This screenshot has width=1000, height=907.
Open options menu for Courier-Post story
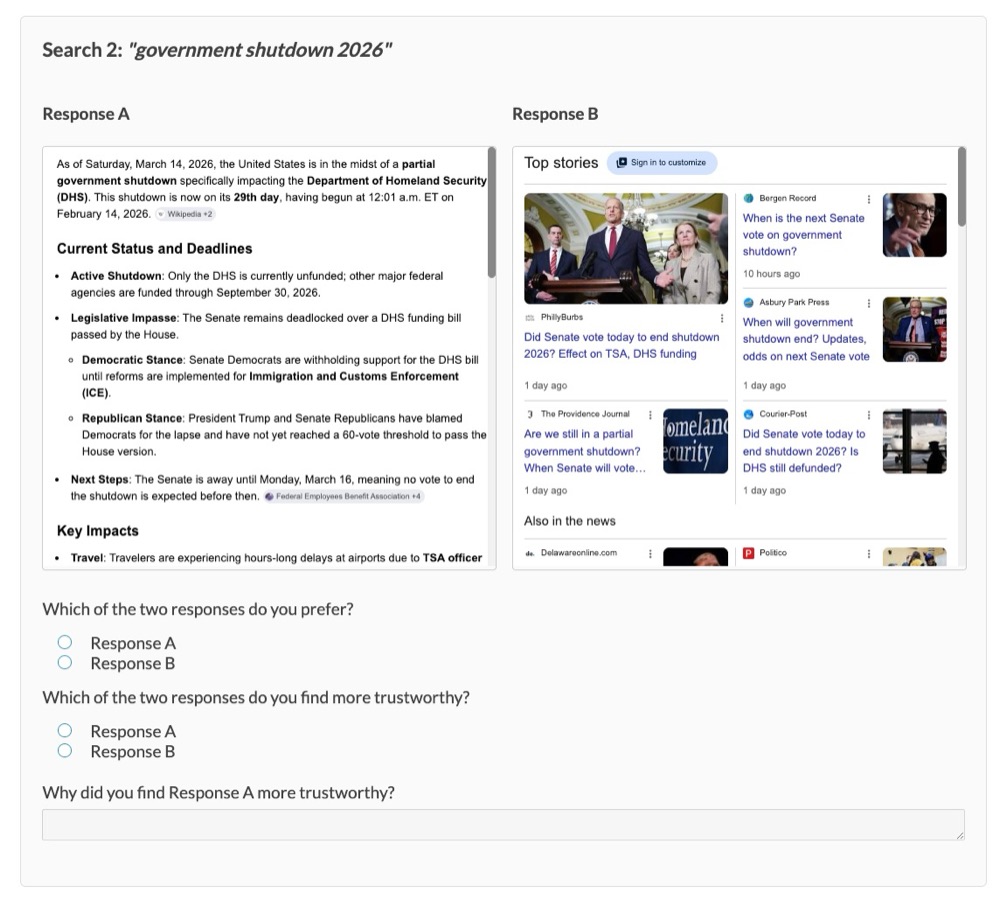pos(869,415)
